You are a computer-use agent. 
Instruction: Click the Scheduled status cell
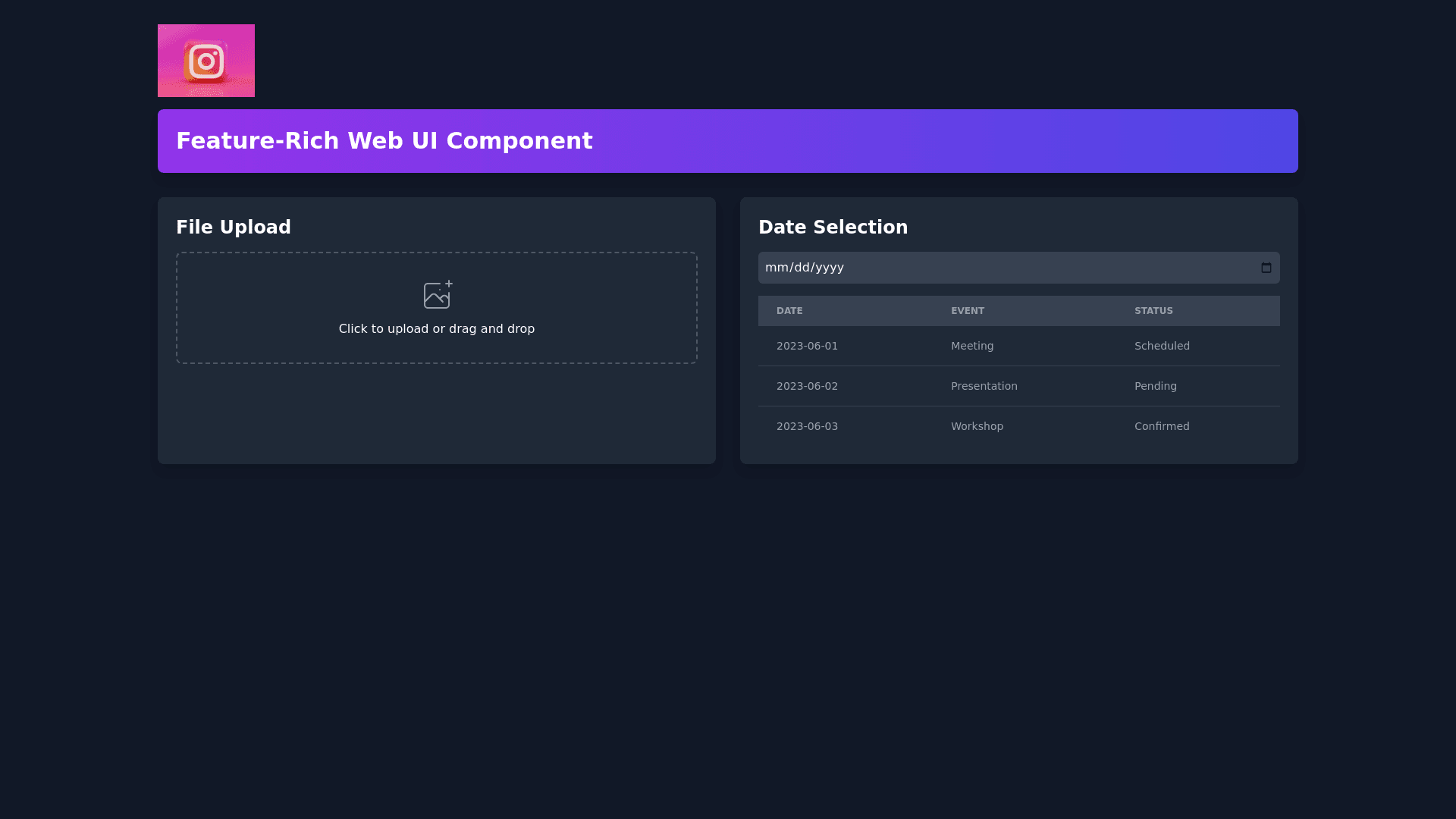[x=1162, y=346]
